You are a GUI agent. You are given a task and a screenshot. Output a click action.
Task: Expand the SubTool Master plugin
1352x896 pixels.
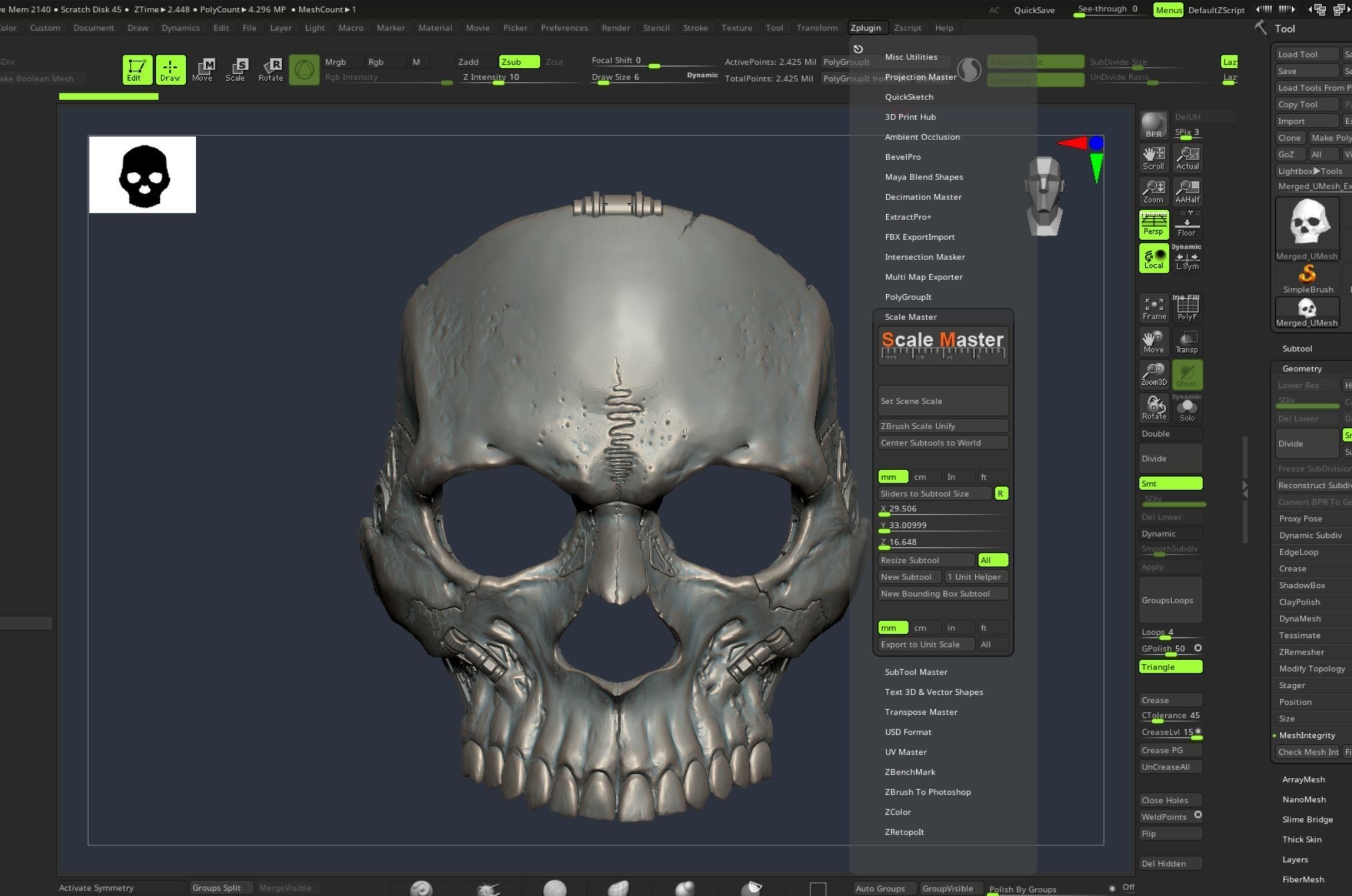[916, 672]
